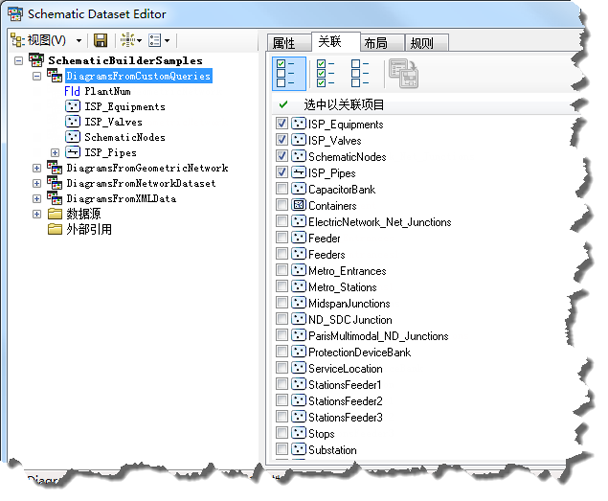Screen dimensions: 608x501
Task: Click the ISP_Valves node icon in tree
Action: [x=73, y=121]
